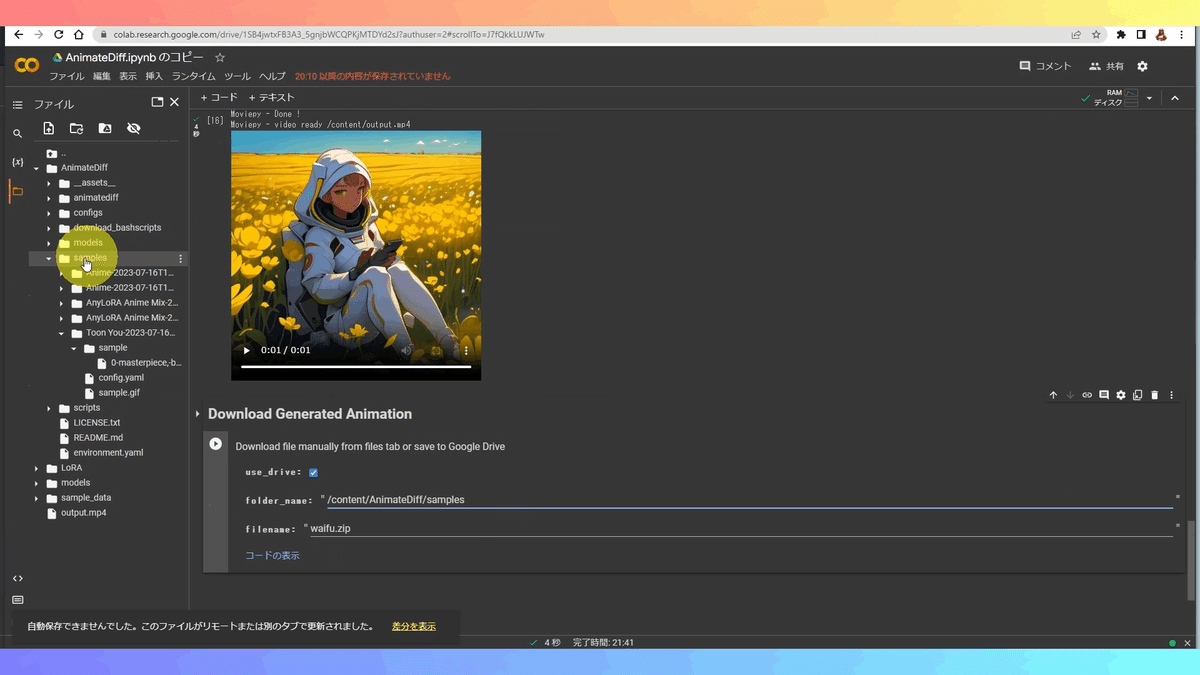This screenshot has height=675, width=1200.
Task: Open samples folder three-dot menu
Action: click(181, 258)
